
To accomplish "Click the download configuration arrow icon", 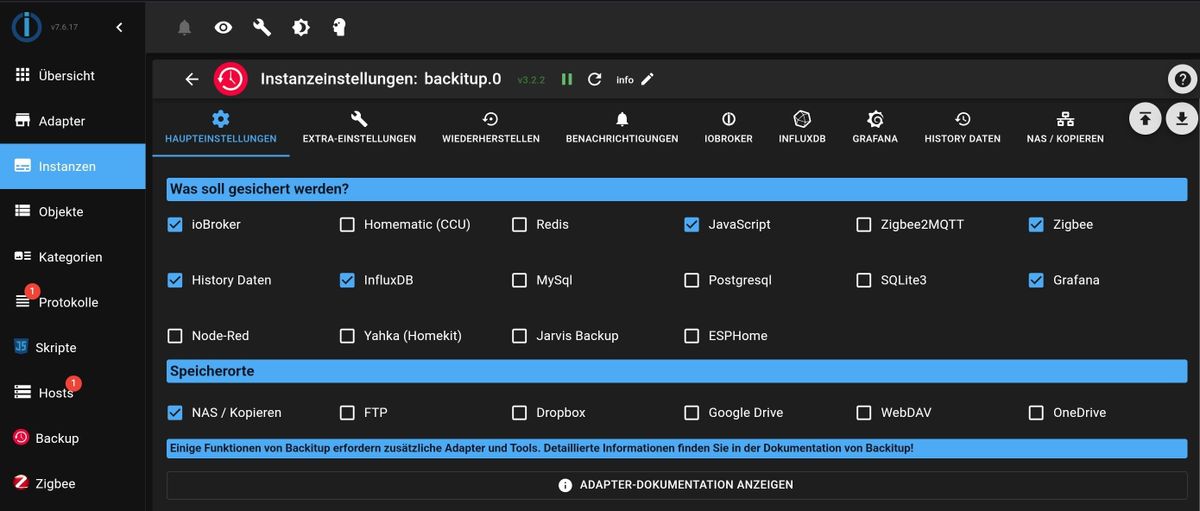I will coord(1182,119).
